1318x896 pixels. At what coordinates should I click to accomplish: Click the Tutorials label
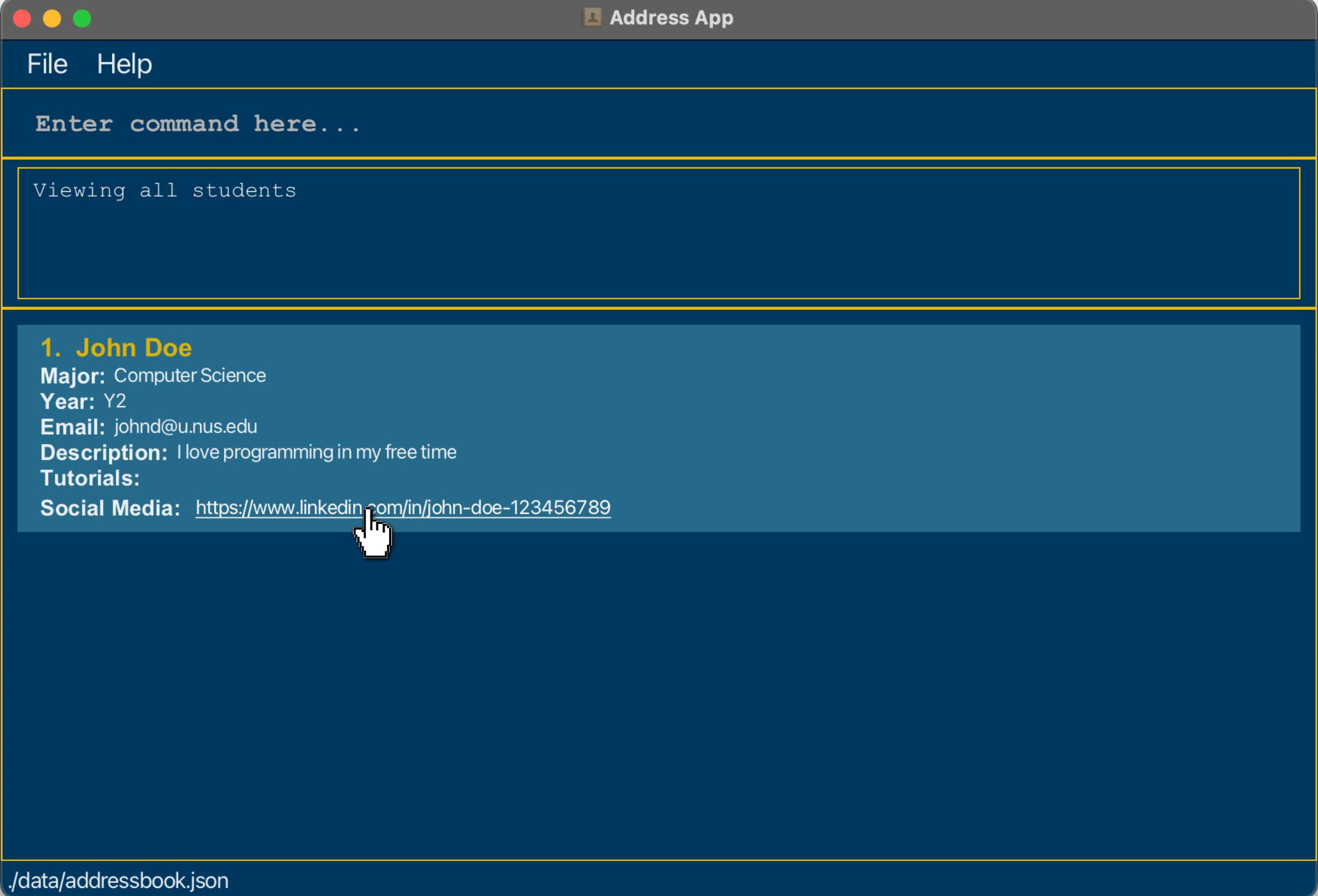90,478
